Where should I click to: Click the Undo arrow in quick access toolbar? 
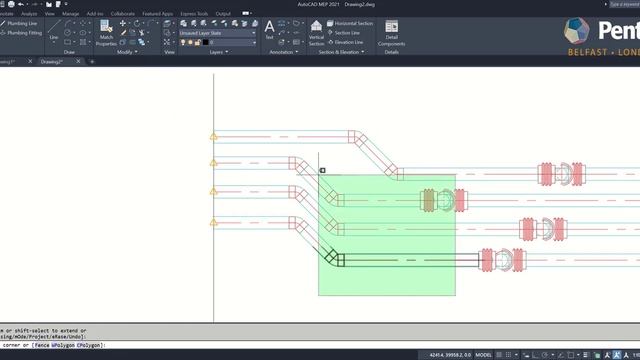tap(21, 4)
